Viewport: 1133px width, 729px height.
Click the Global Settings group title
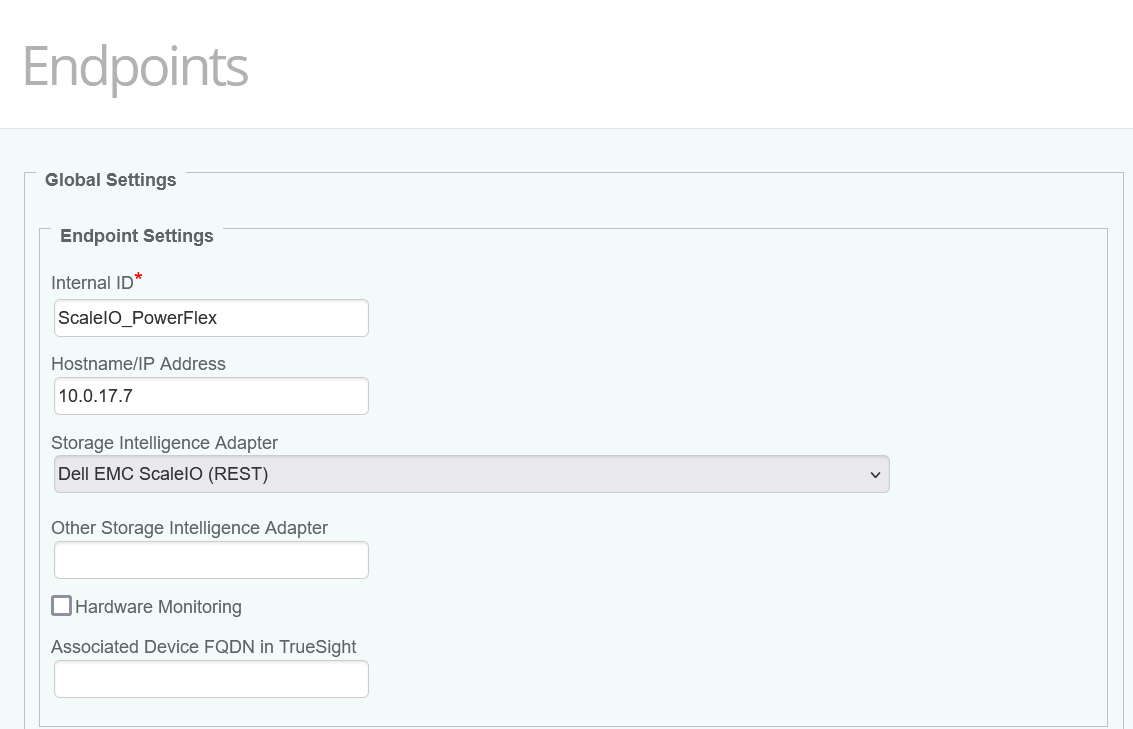[110, 180]
